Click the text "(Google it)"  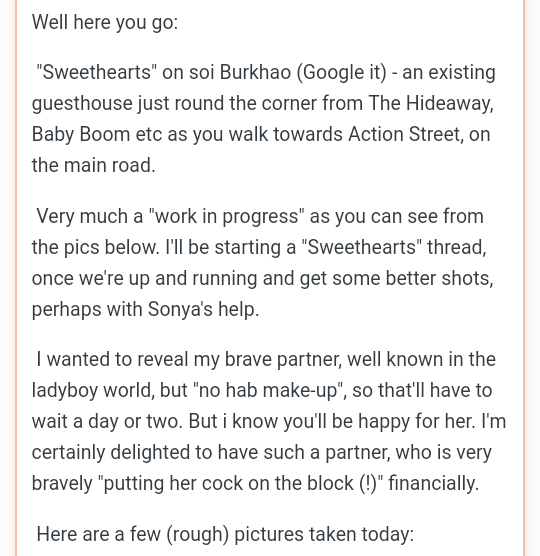point(341,73)
